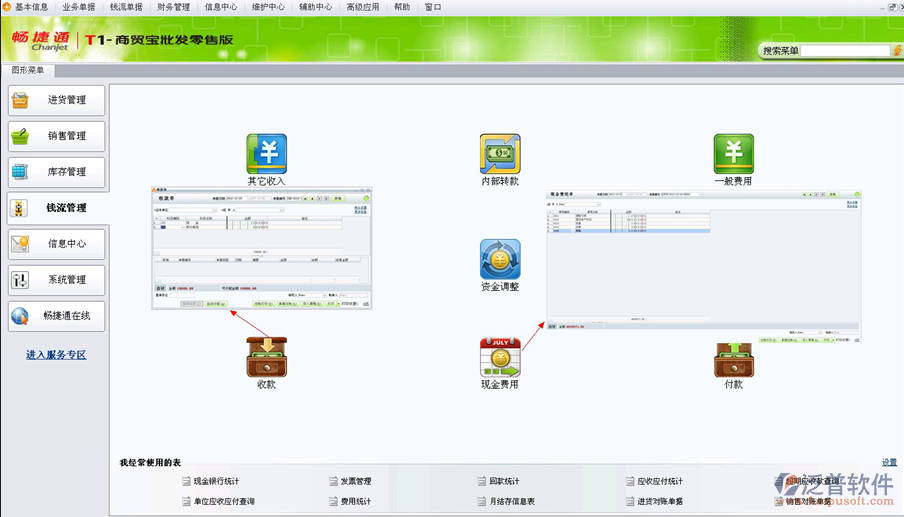Click the 进入服务专区 link

pos(56,355)
